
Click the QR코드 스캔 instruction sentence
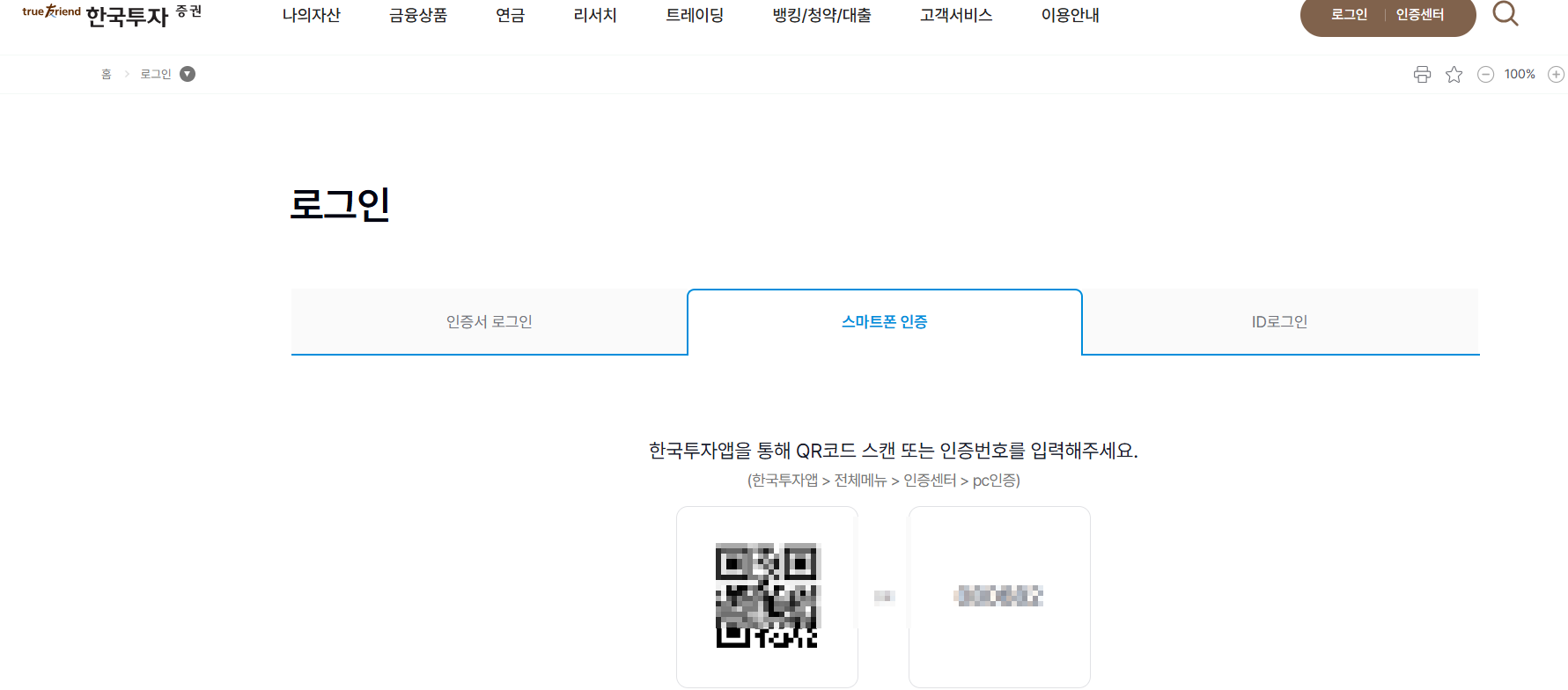coord(894,451)
